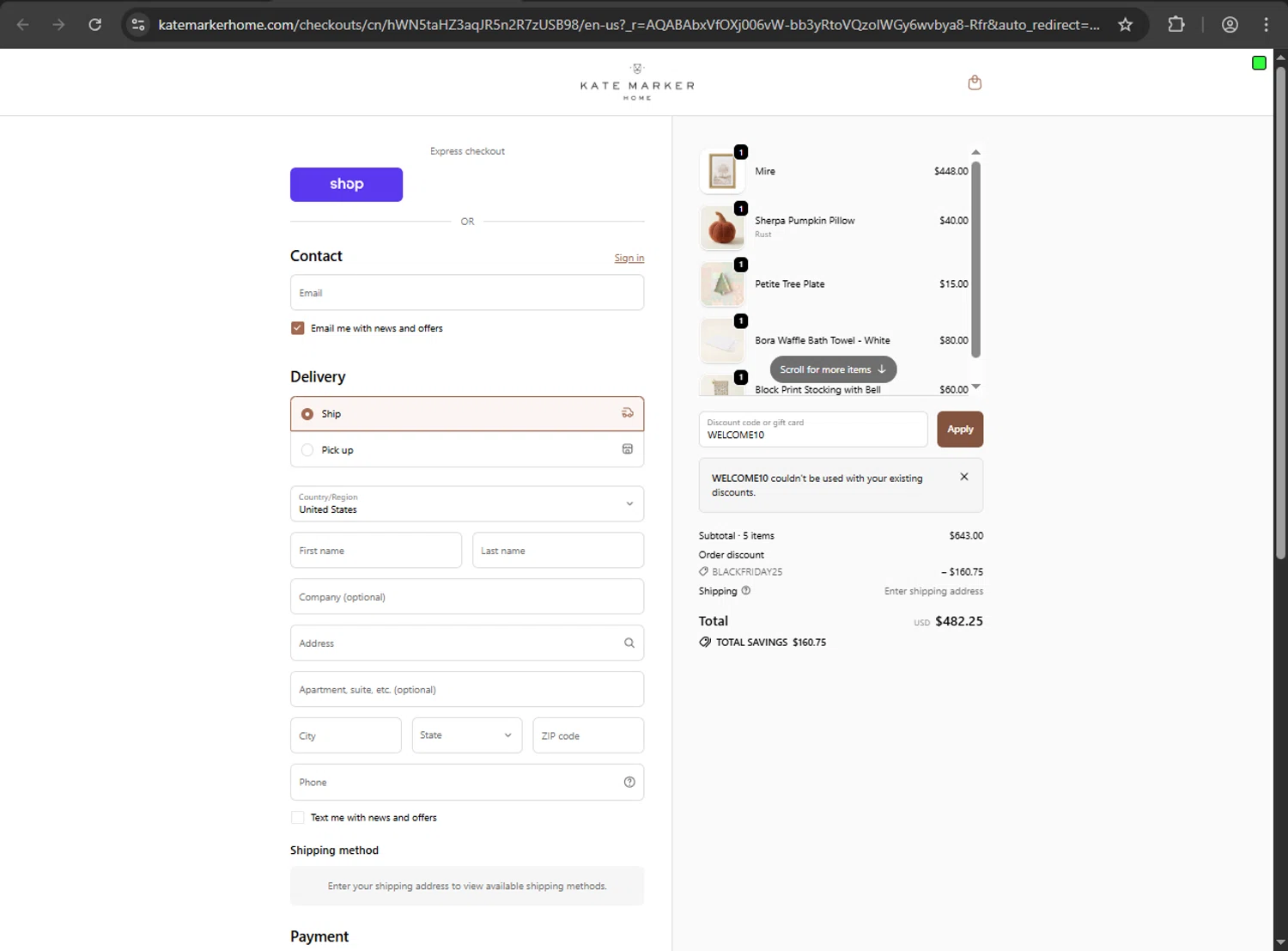Click the discount code or gift card field
The height and width of the screenshot is (951, 1288).
click(813, 430)
